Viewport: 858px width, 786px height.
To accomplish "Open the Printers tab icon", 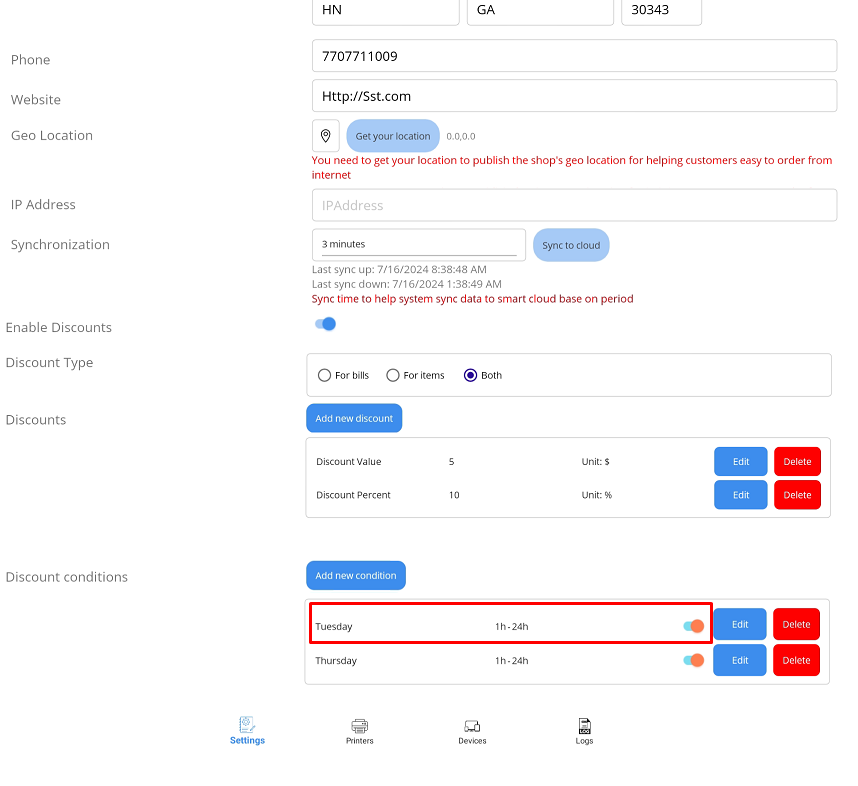I will pyautogui.click(x=360, y=726).
